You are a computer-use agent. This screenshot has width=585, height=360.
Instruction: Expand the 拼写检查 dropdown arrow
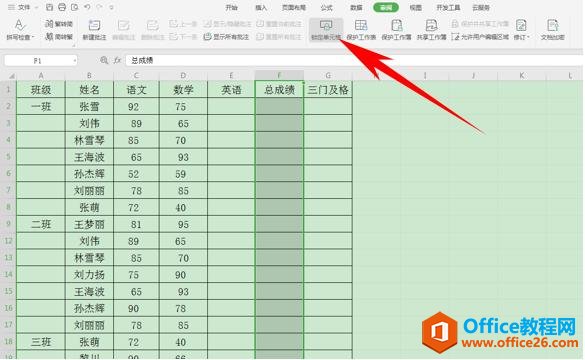33,37
